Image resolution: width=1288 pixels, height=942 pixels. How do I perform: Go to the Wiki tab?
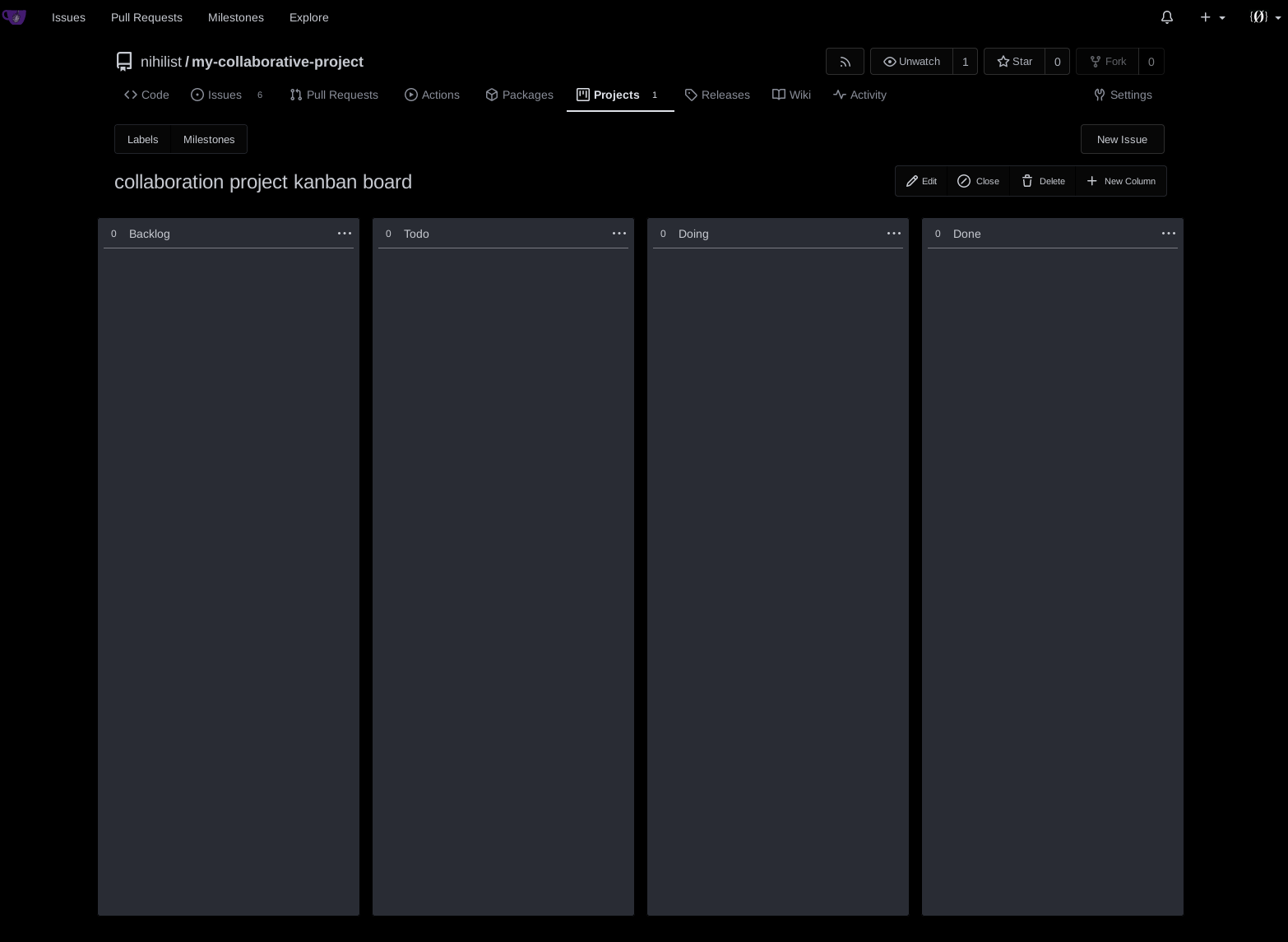pos(791,95)
